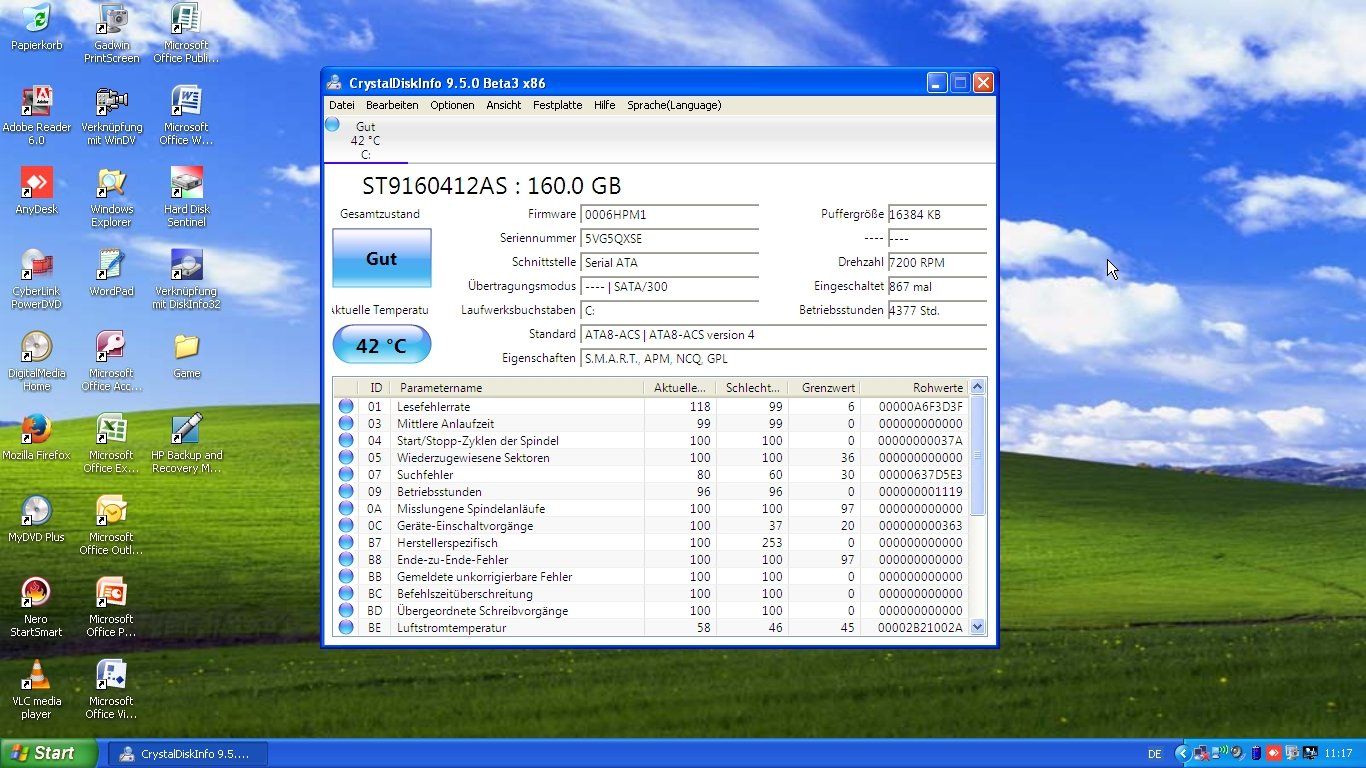
Task: Click the Grenzwert column header
Action: point(824,387)
